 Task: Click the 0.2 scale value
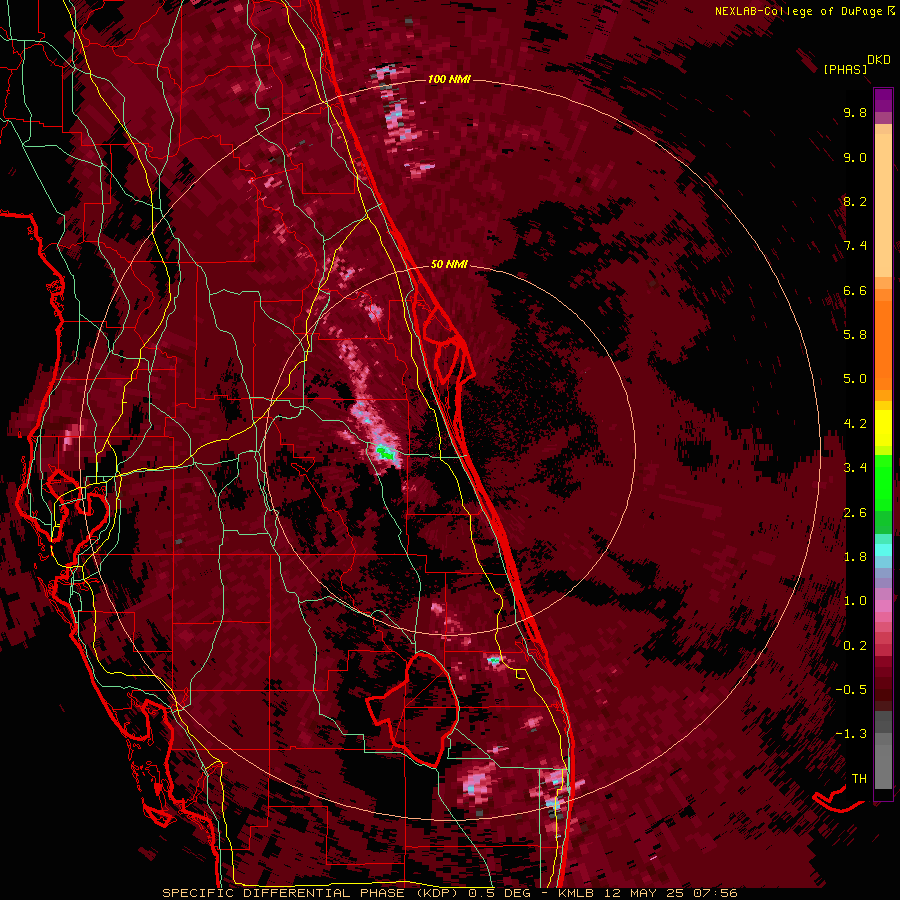click(x=855, y=646)
